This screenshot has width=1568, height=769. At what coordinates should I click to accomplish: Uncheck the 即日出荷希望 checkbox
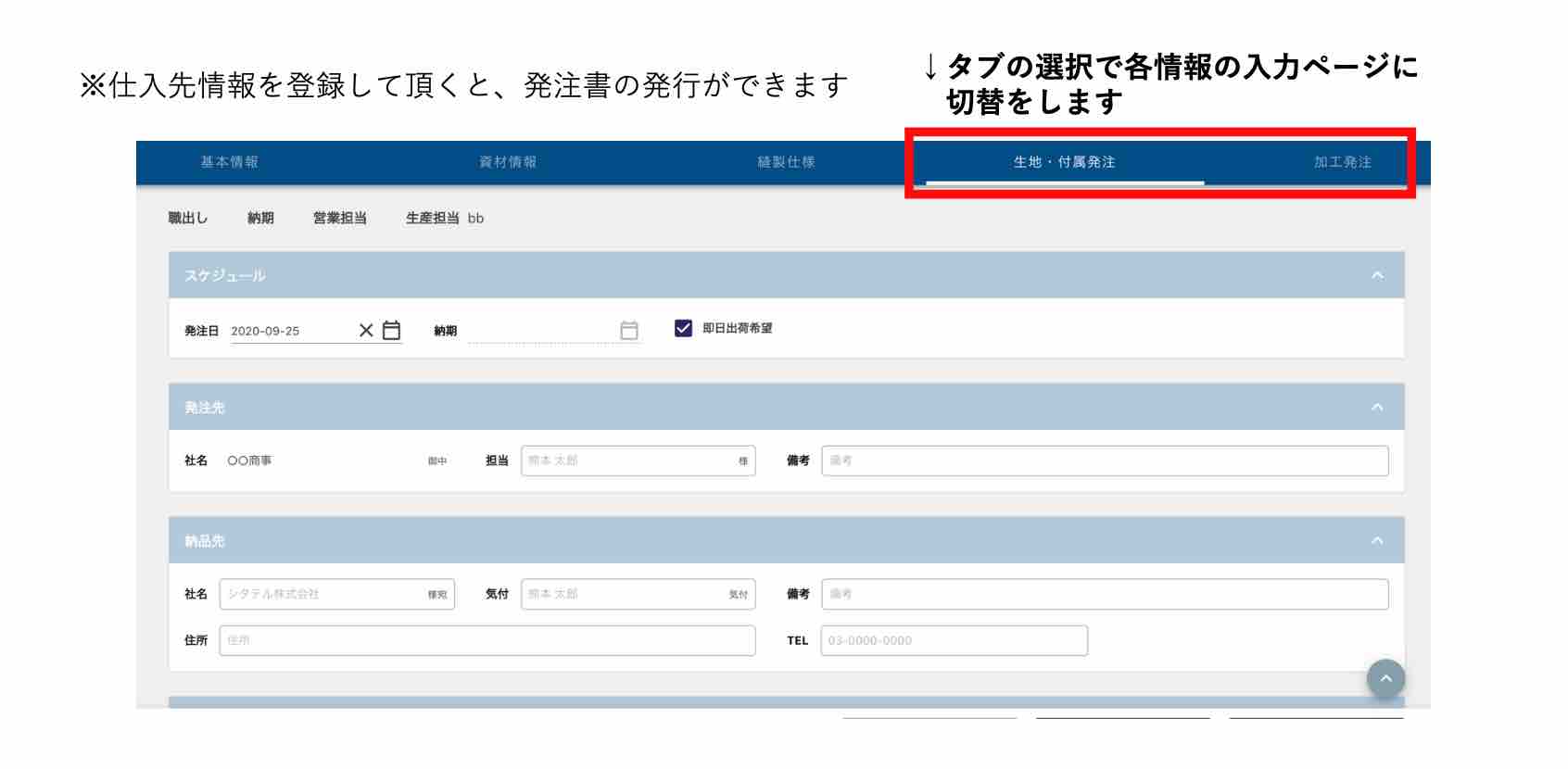683,328
